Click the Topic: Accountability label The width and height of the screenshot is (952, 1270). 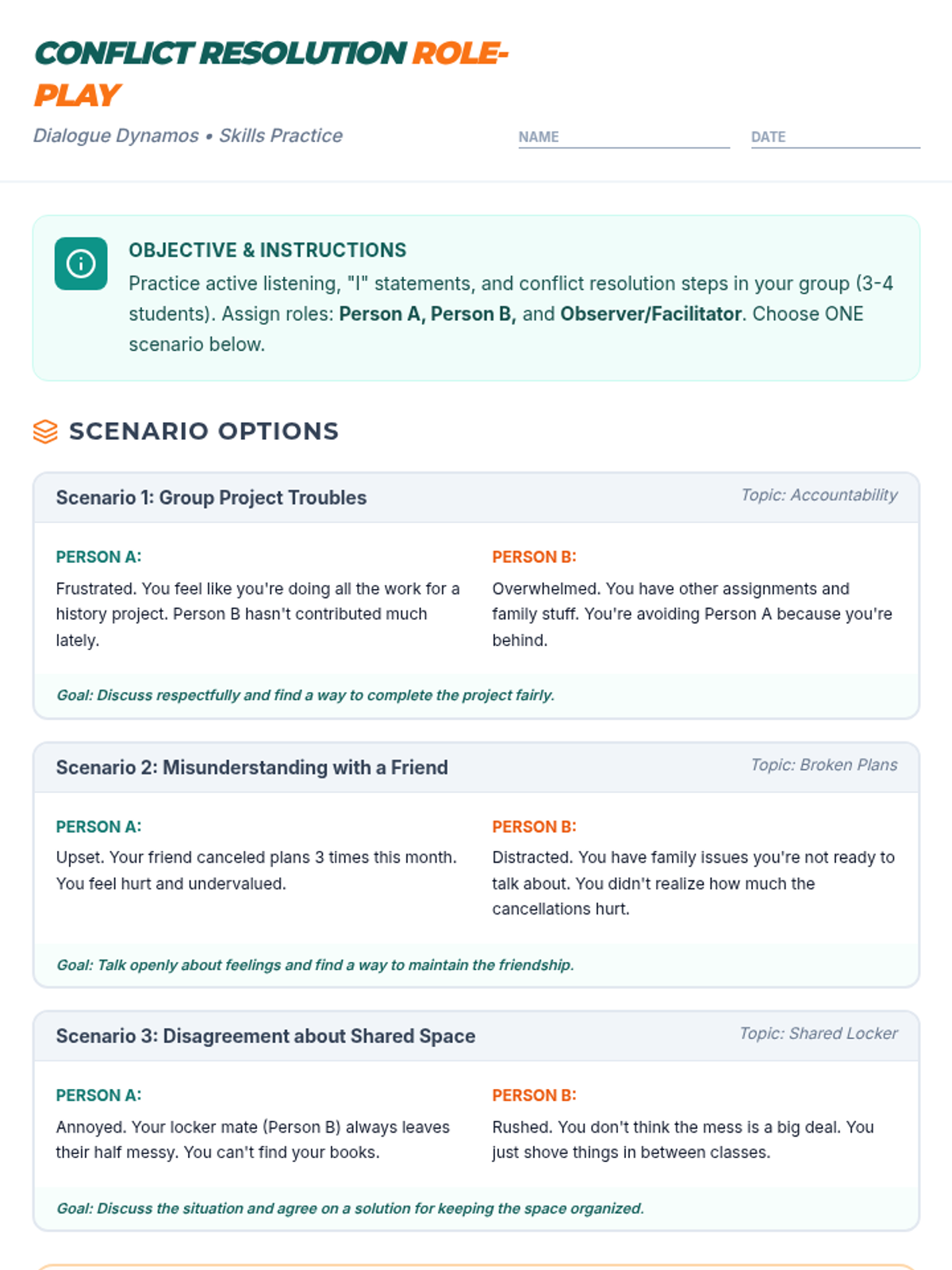(819, 495)
